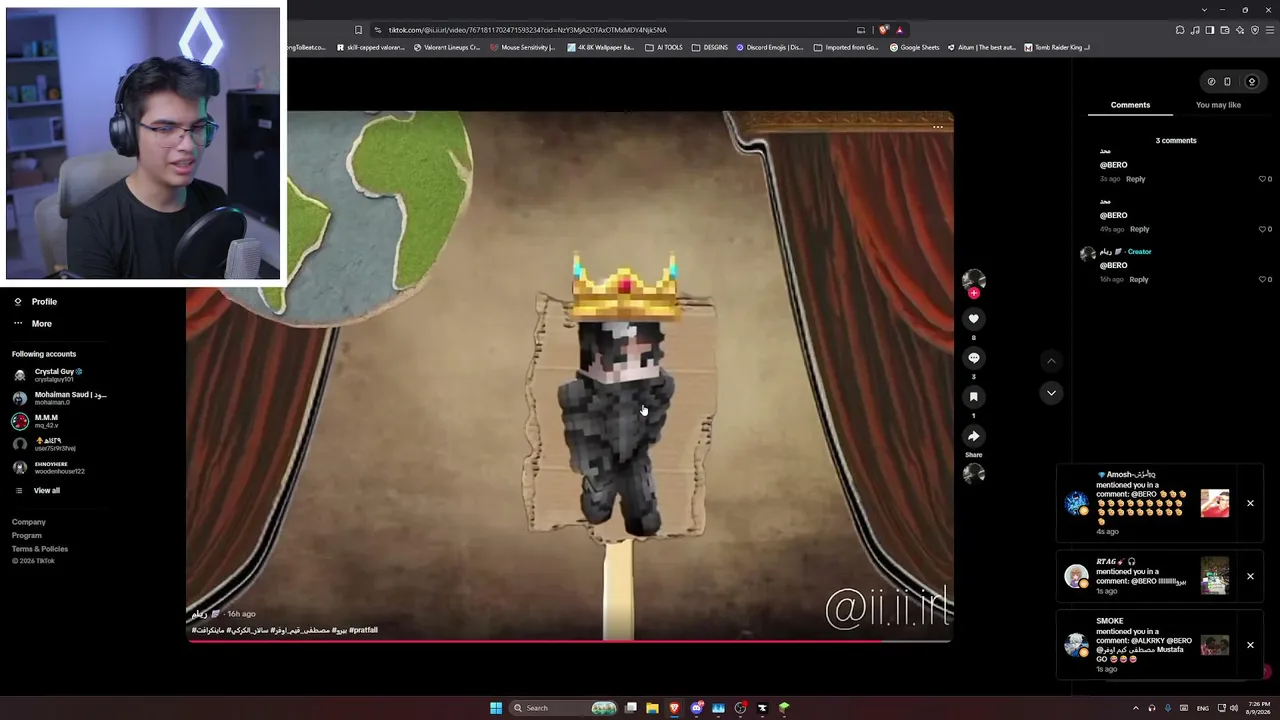Open the Company footer link
This screenshot has width=1280, height=720.
[29, 522]
